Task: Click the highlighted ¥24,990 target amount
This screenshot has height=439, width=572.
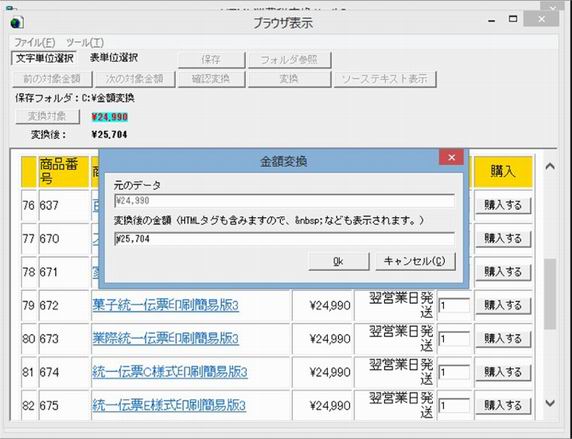Action: tap(109, 117)
